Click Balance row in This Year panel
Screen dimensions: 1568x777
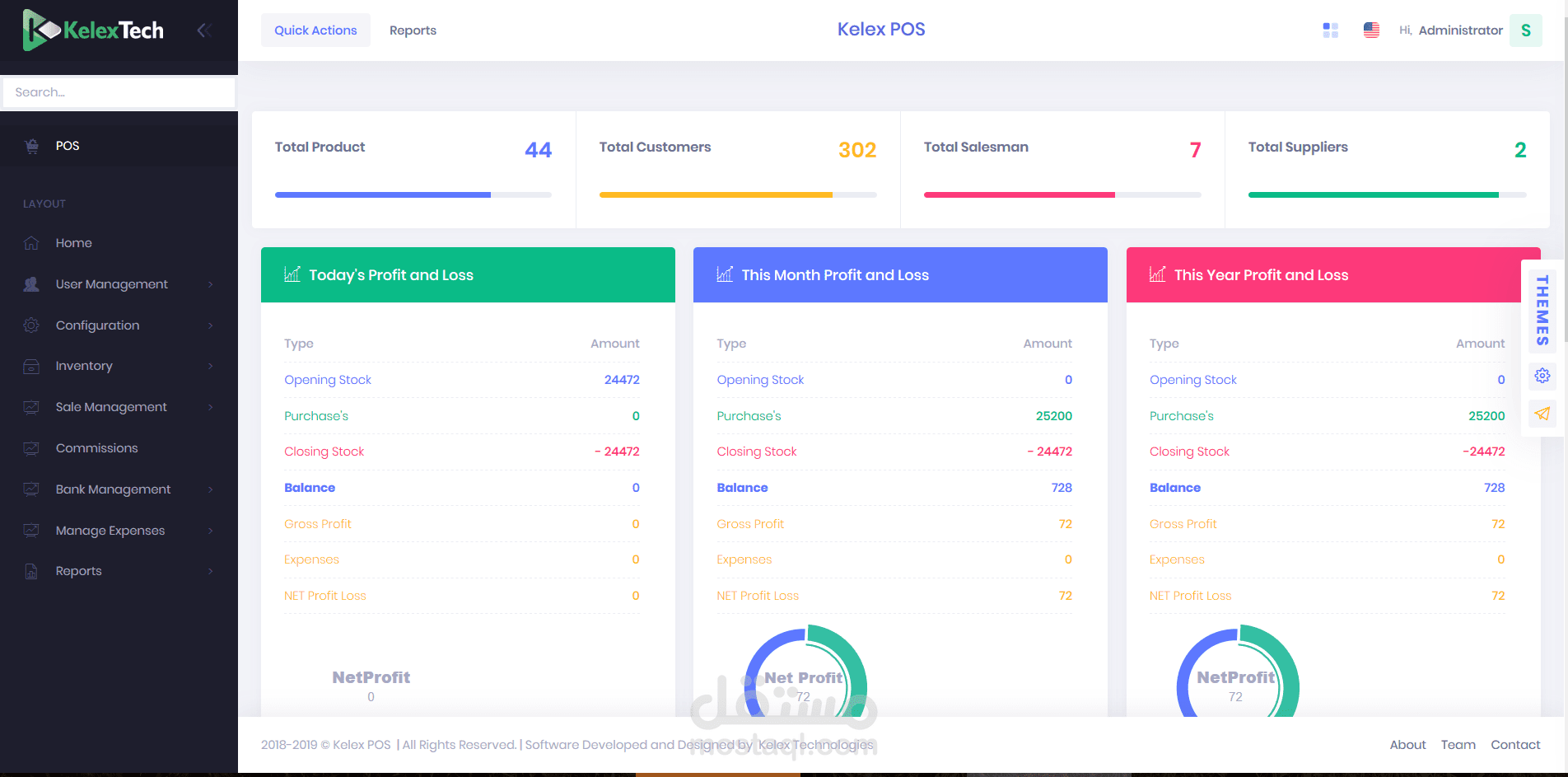[x=1327, y=488]
